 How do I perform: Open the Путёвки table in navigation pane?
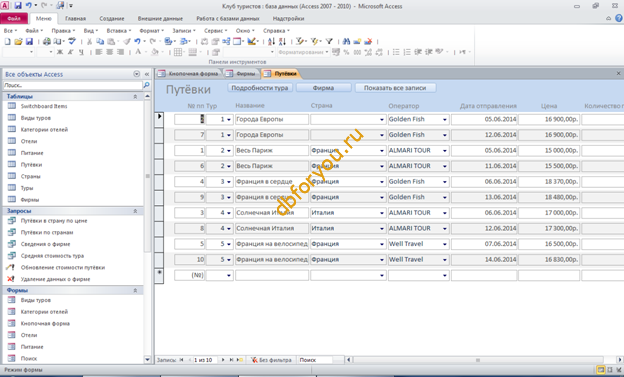31,164
